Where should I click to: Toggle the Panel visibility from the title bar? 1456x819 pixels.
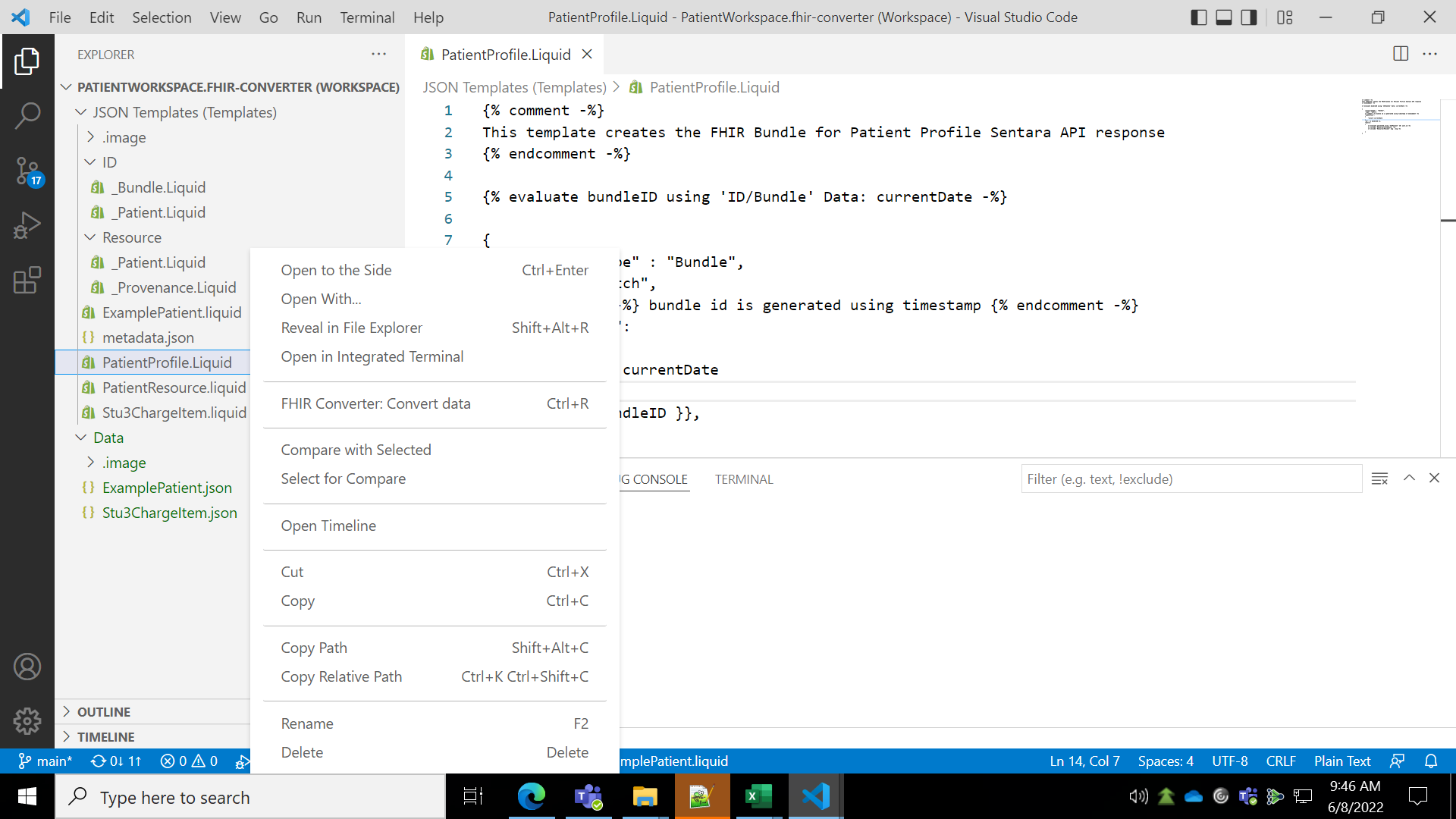coord(1223,17)
